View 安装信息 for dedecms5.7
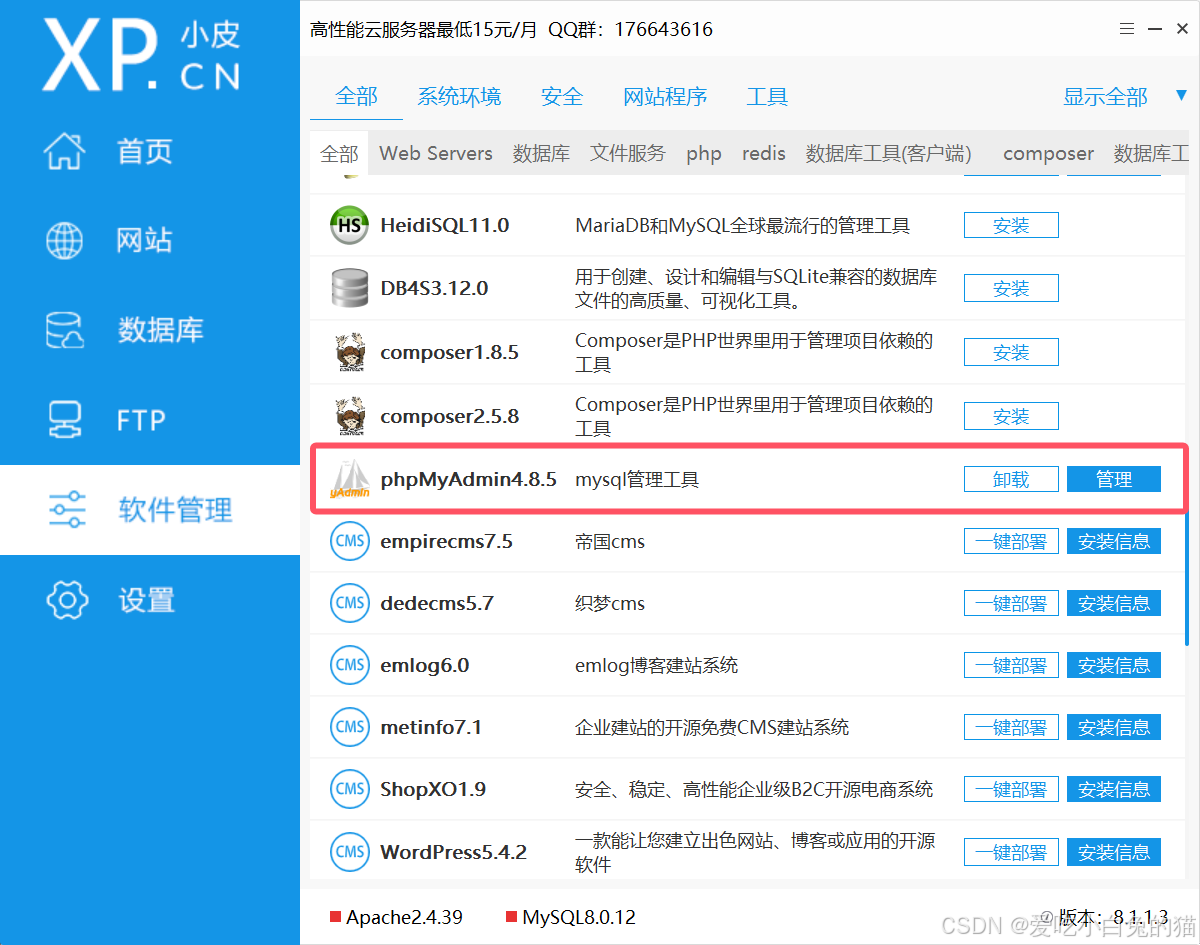The image size is (1200, 945). (1114, 604)
